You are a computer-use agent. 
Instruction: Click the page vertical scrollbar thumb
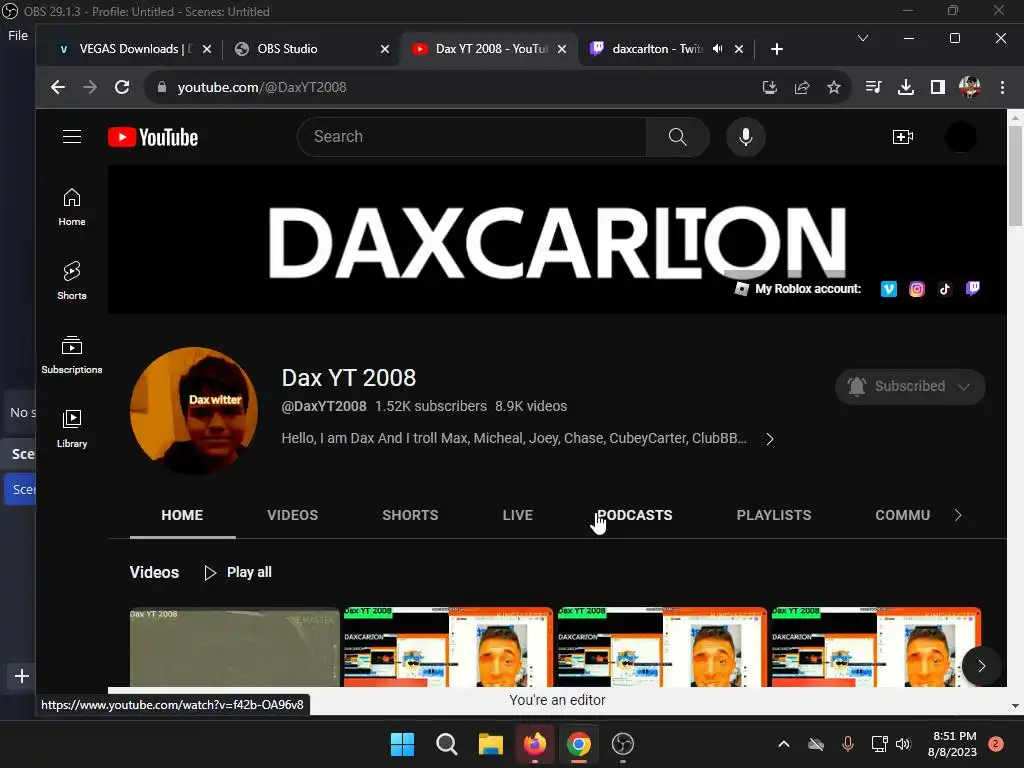(x=1014, y=175)
